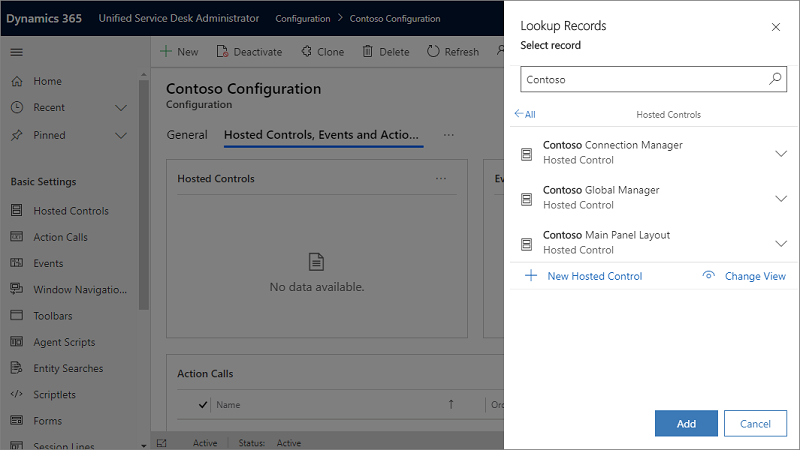Open more tabs ellipsis next to Hosted Controls tab
Screen dimensions: 800x450
(x=448, y=135)
